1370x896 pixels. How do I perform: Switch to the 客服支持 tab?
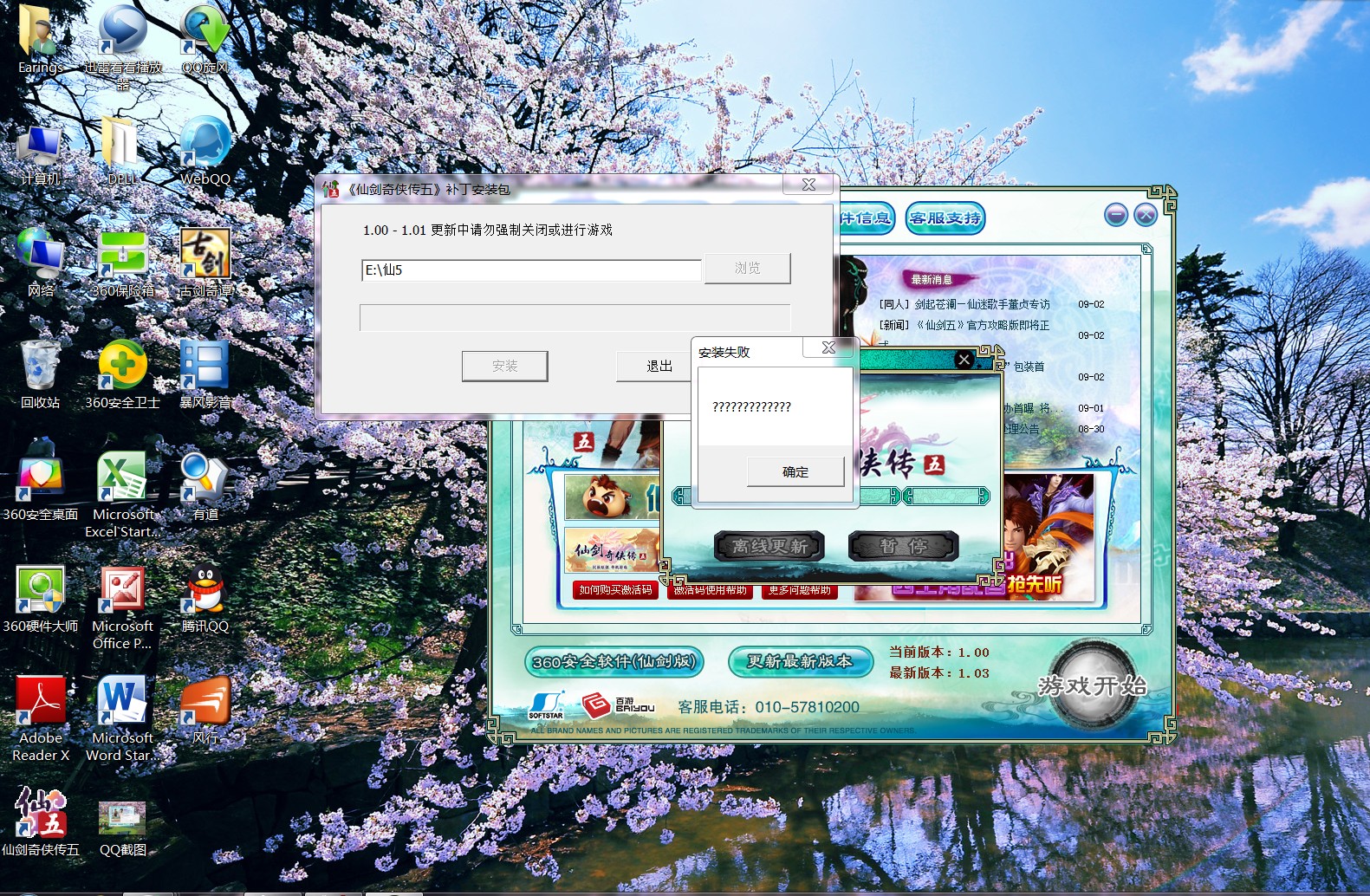click(x=945, y=218)
